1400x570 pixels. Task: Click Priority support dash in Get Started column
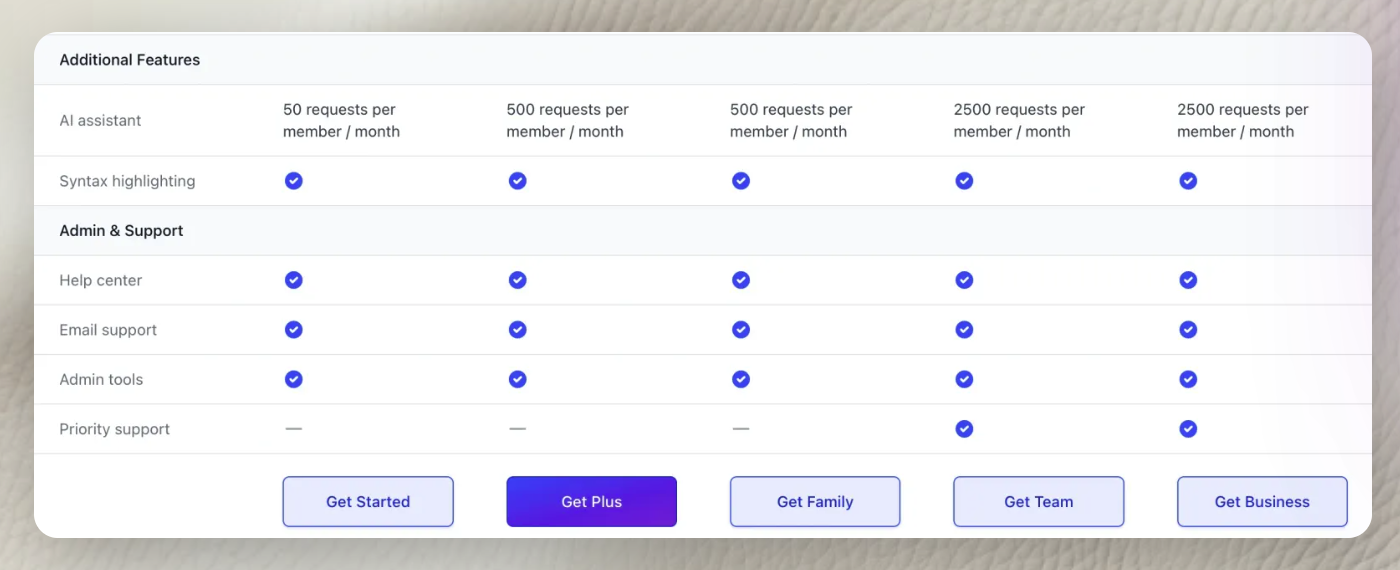[x=293, y=429]
